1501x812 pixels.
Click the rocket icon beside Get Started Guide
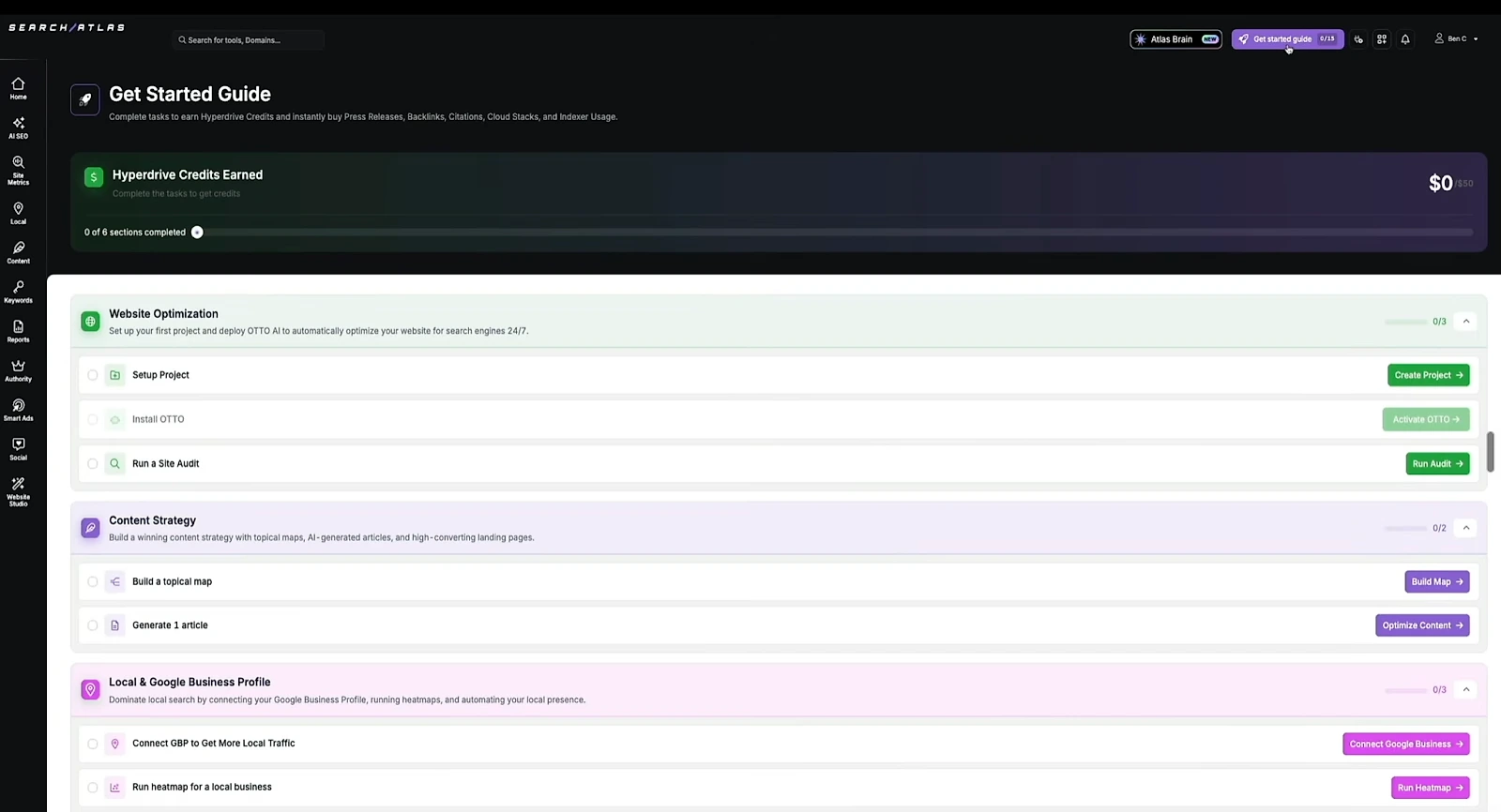tap(84, 99)
